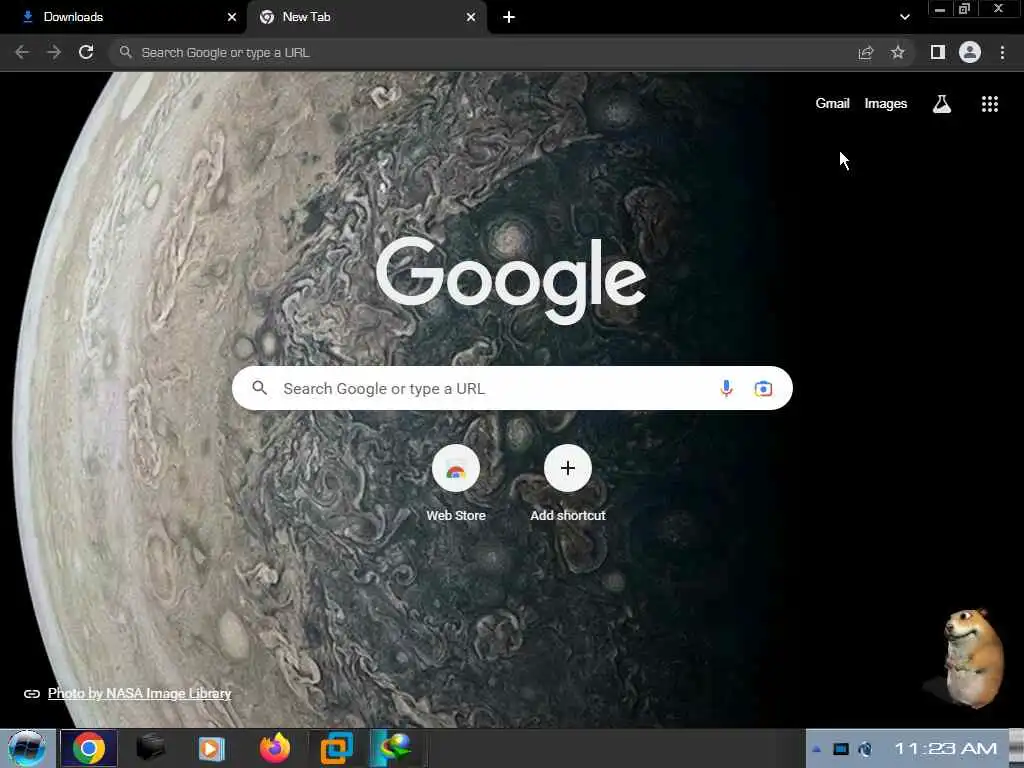
Task: Open a new tab with the plus button
Action: coord(509,17)
